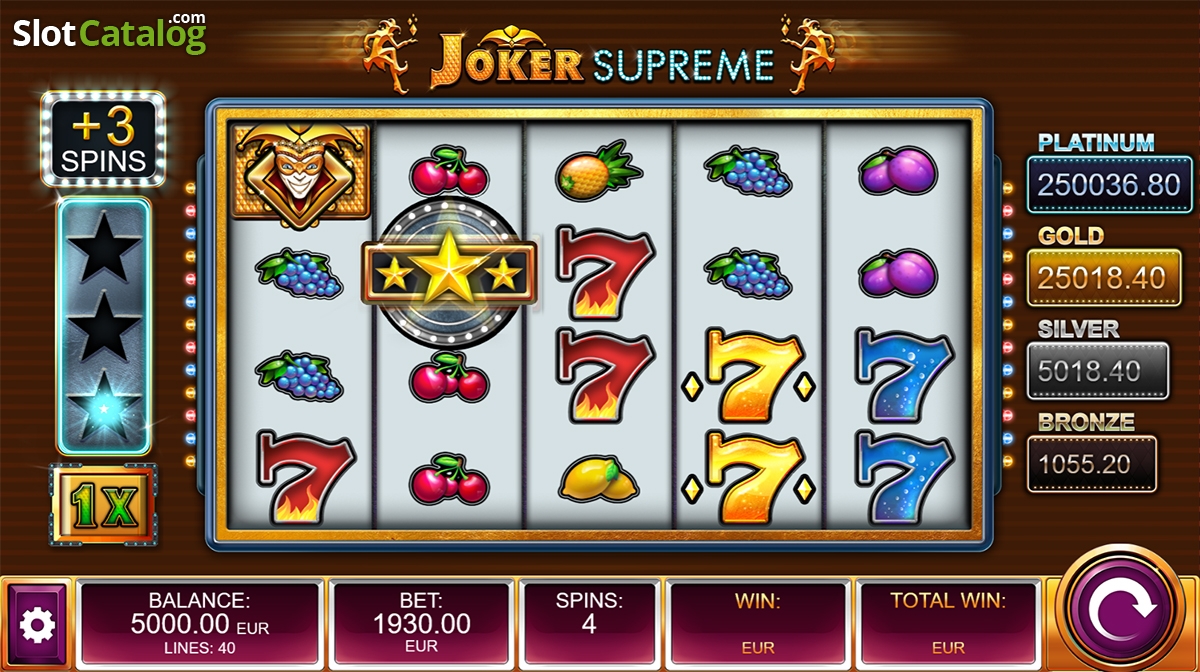Click the Joker symbol on first reel

(x=301, y=172)
